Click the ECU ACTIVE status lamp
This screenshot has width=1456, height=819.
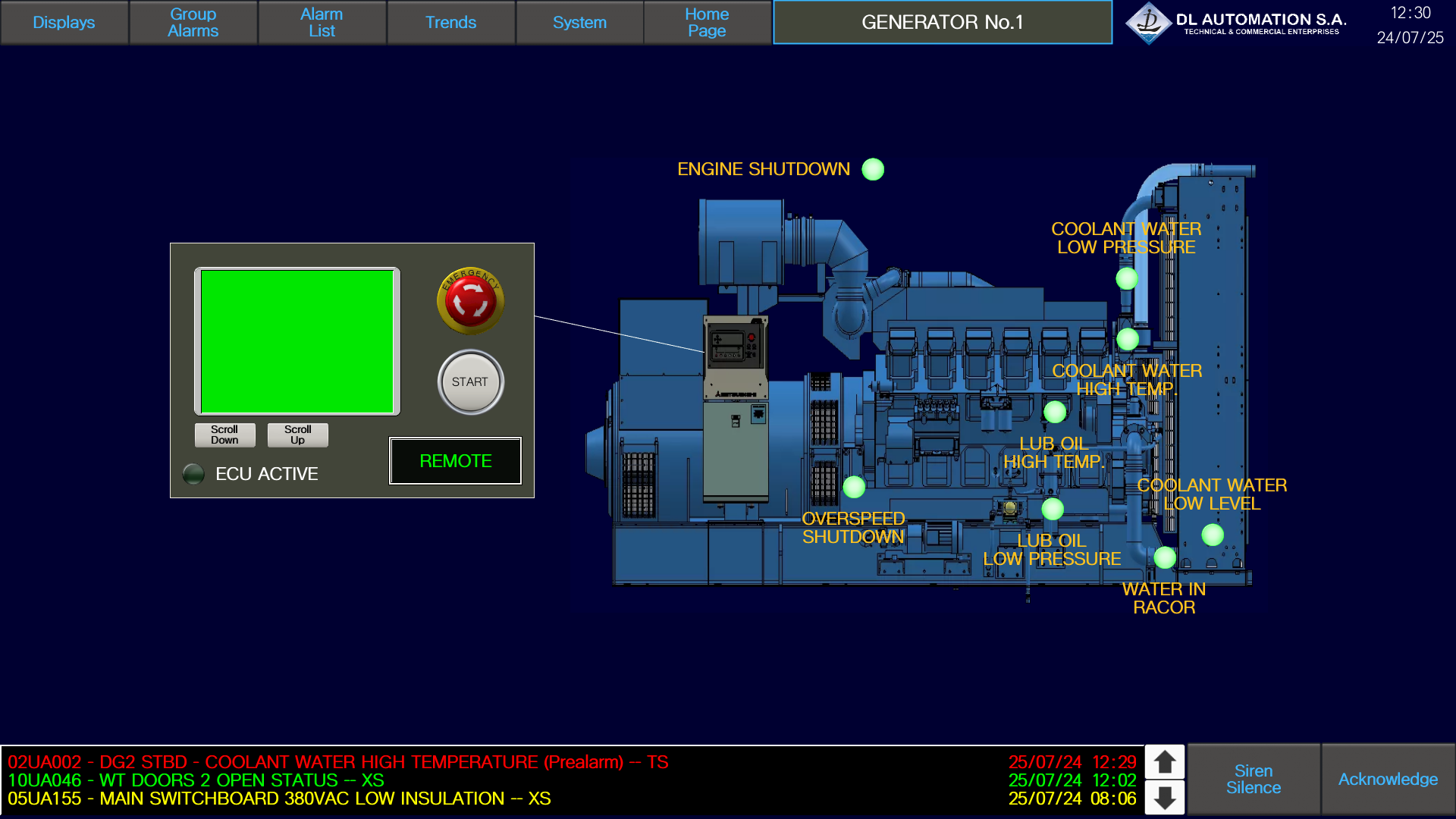coord(194,474)
